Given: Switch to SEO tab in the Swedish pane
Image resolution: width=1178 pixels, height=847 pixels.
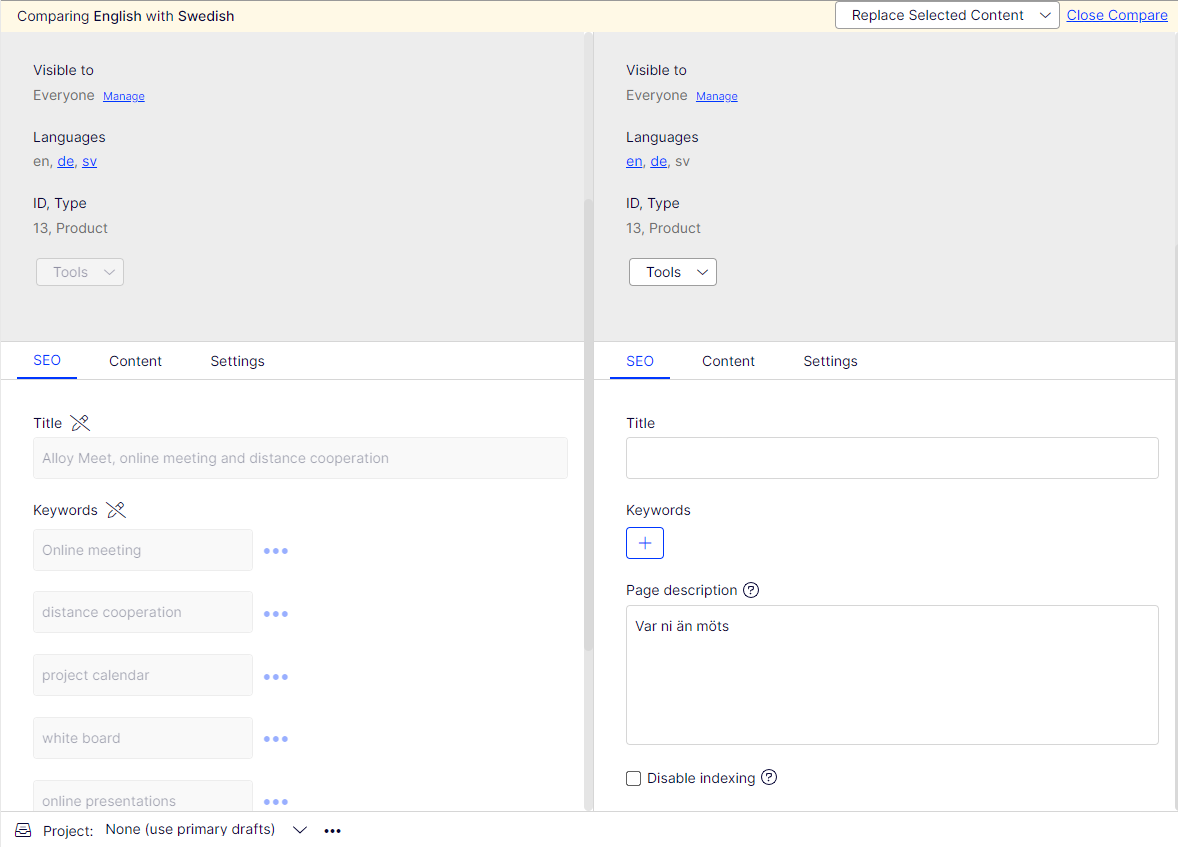Looking at the screenshot, I should 640,361.
